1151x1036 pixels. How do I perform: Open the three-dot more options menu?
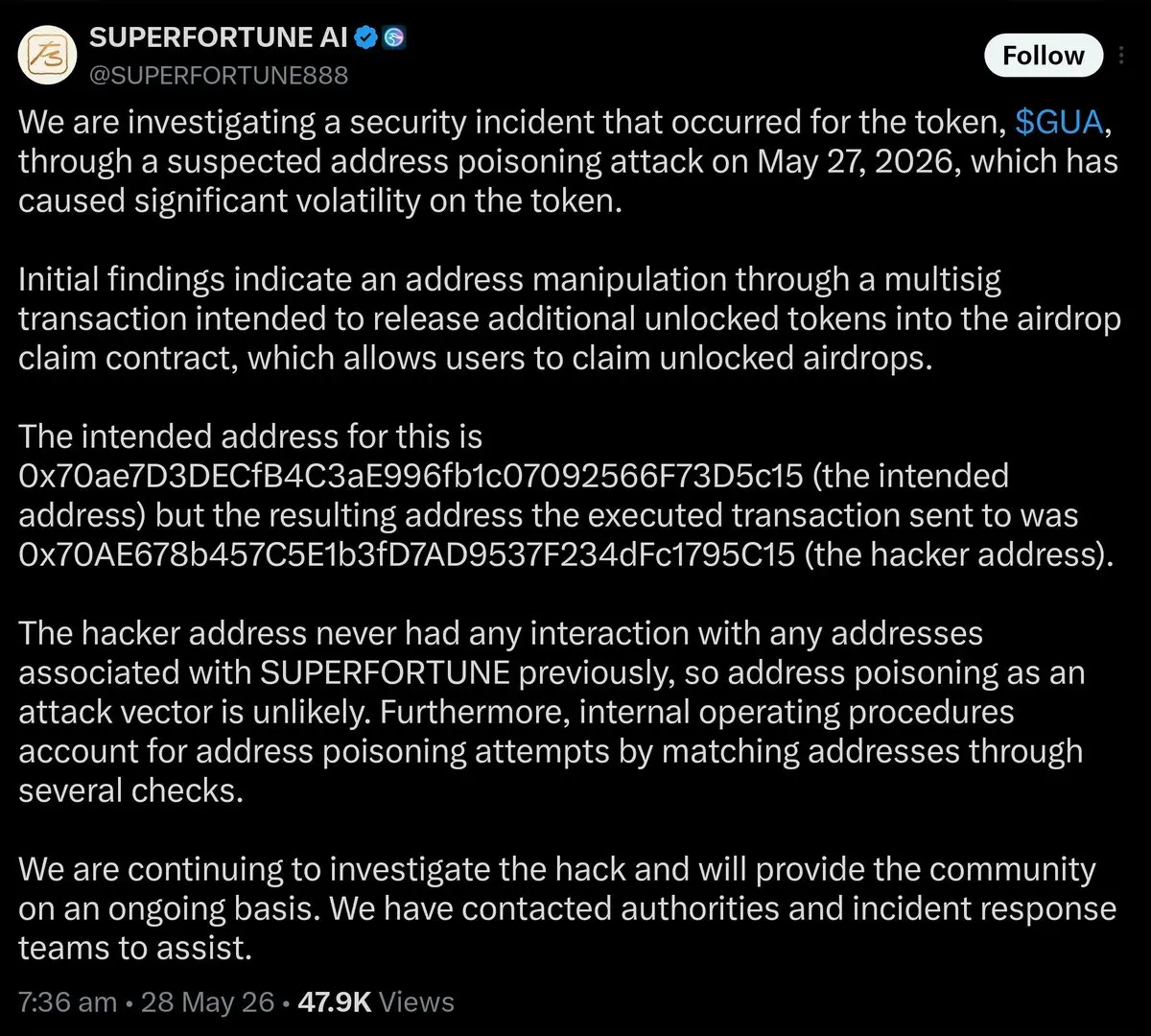click(1122, 56)
